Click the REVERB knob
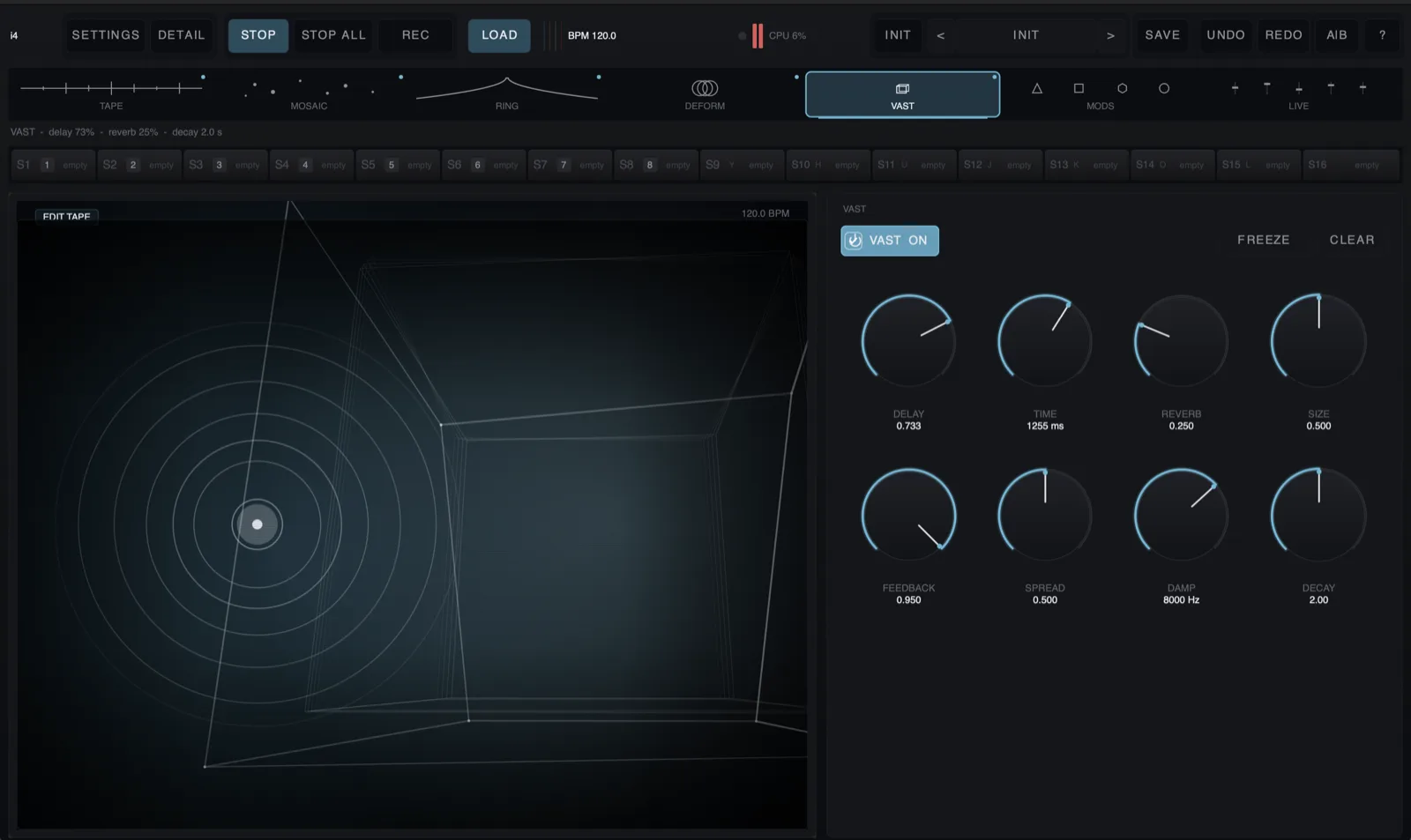Image resolution: width=1411 pixels, height=840 pixels. (1181, 341)
